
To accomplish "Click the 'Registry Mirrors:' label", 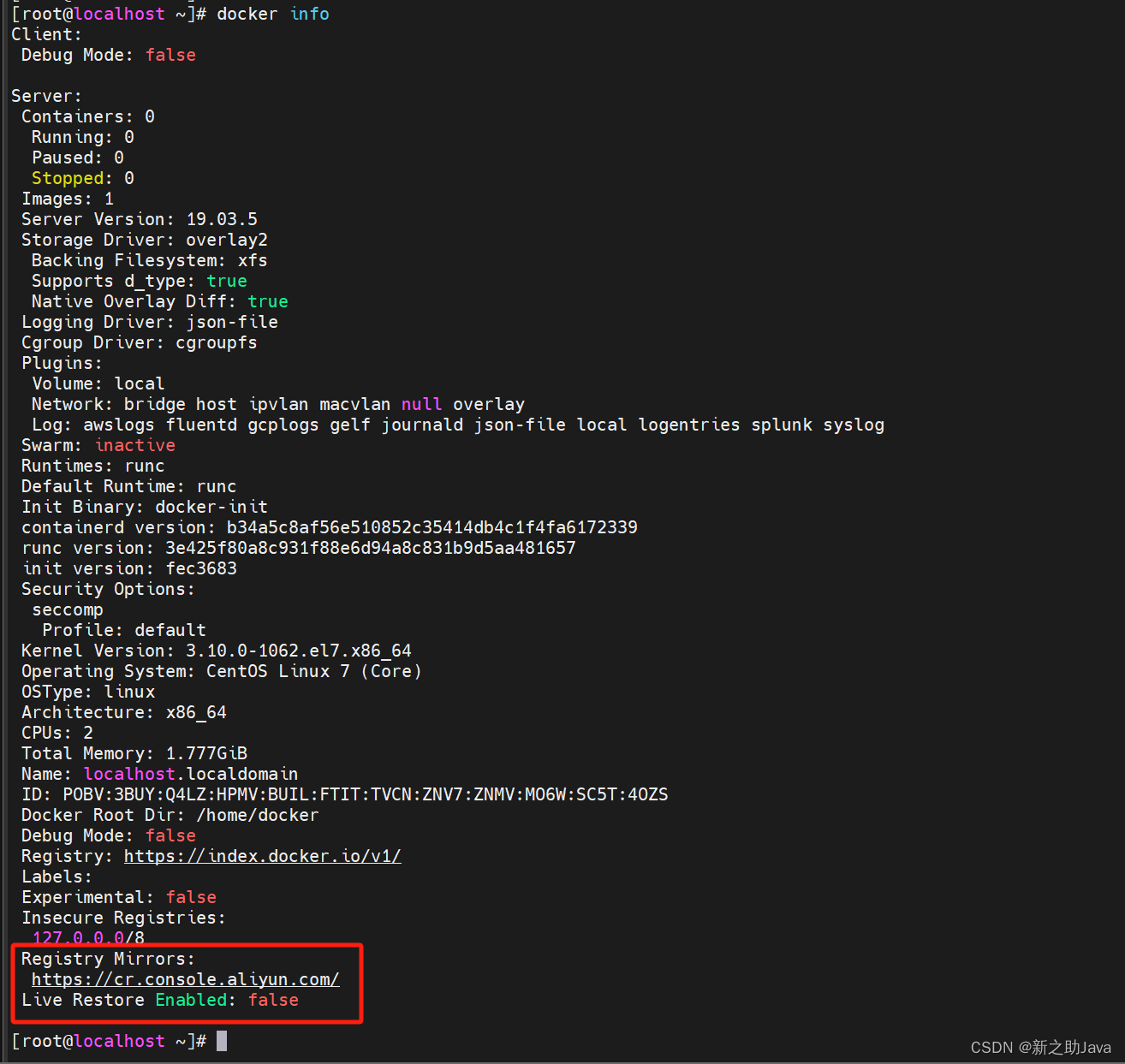I will (109, 959).
